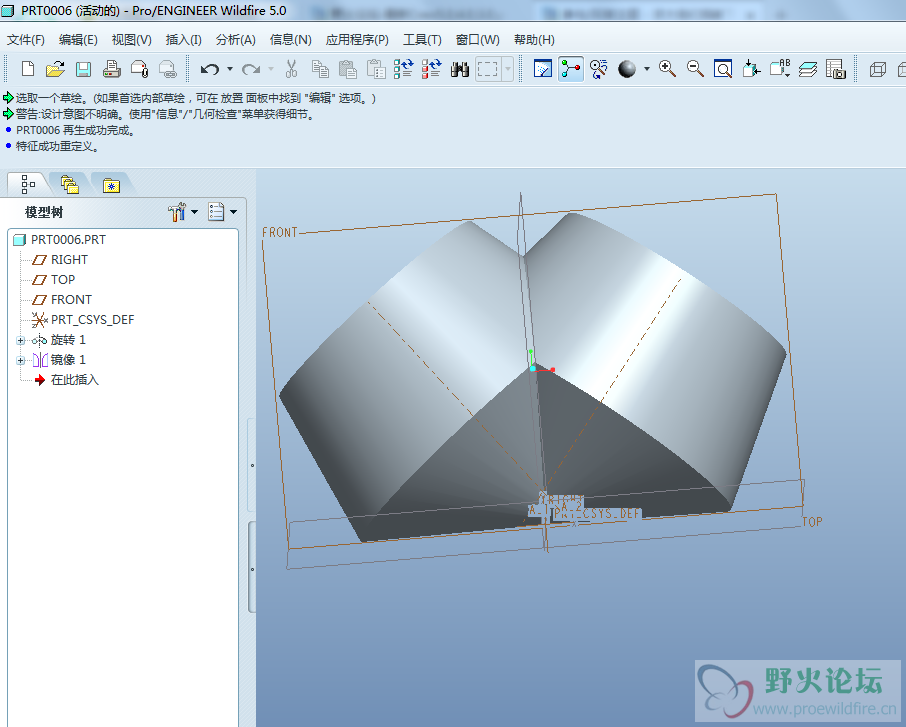The width and height of the screenshot is (906, 727).
Task: Select the 镜像 1 mirror feature
Action: (58, 360)
